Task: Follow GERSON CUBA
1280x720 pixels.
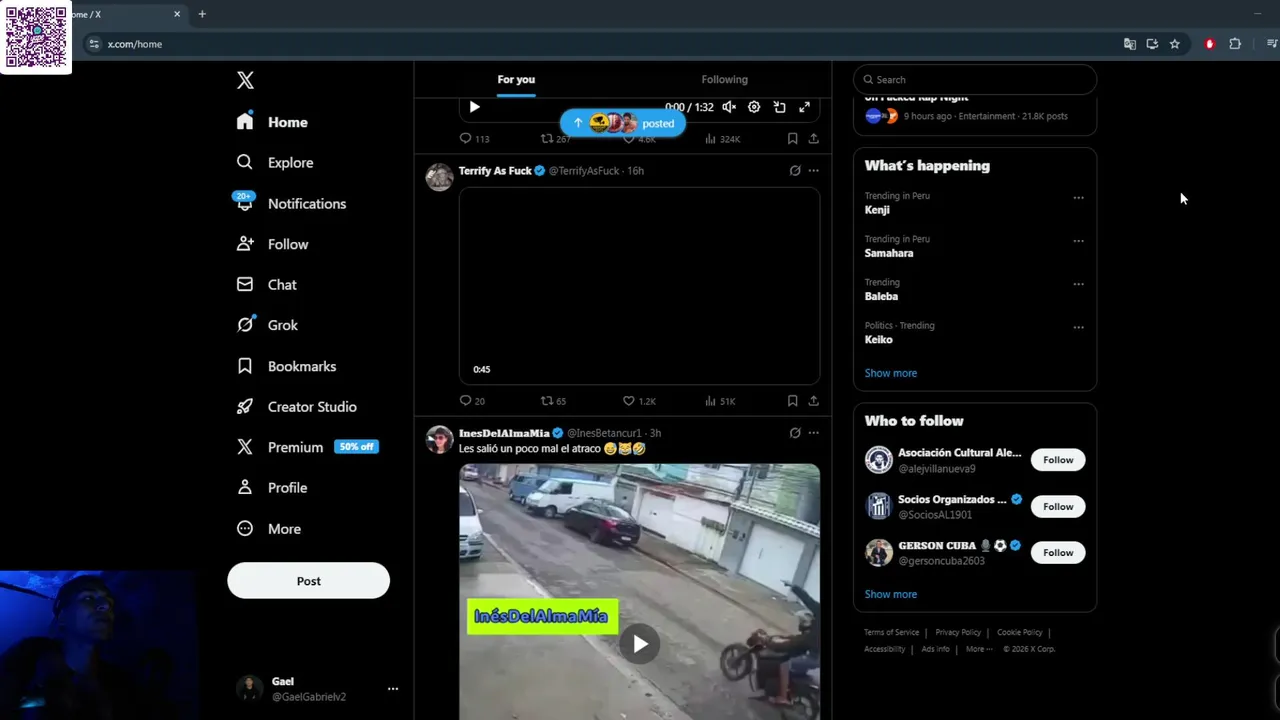Action: click(1058, 552)
